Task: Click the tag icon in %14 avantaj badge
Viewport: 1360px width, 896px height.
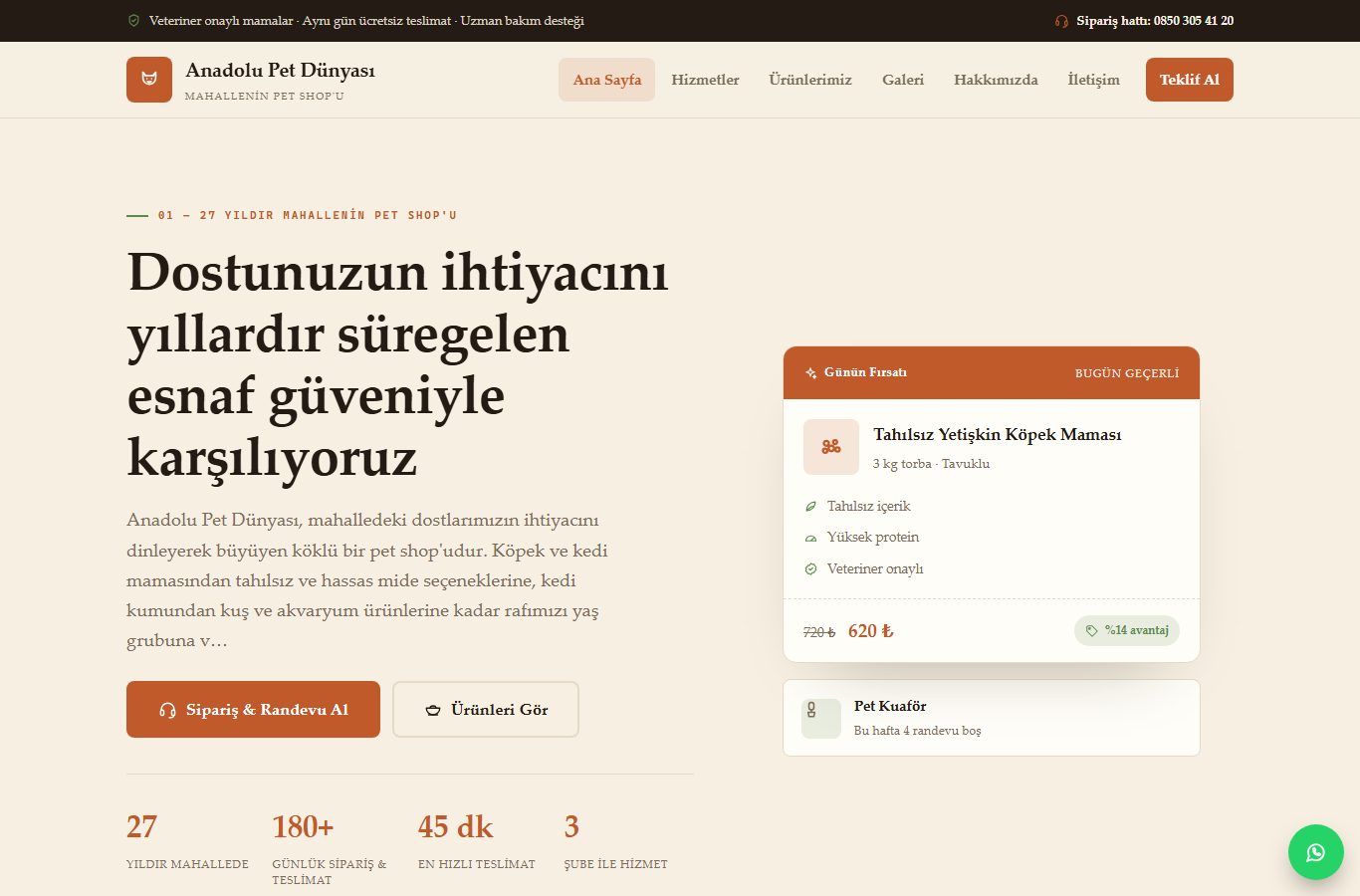Action: click(1092, 630)
